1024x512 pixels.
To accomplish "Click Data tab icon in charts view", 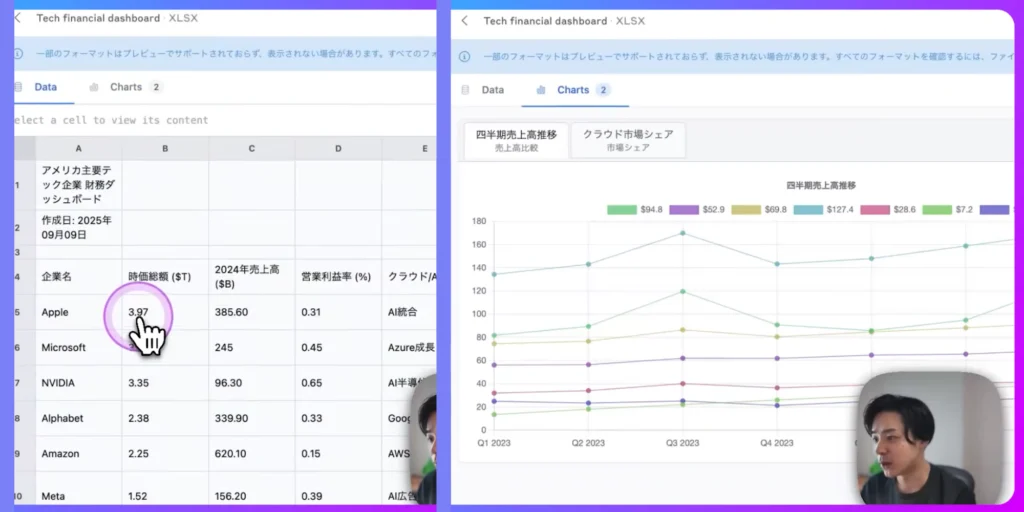I will [x=465, y=90].
